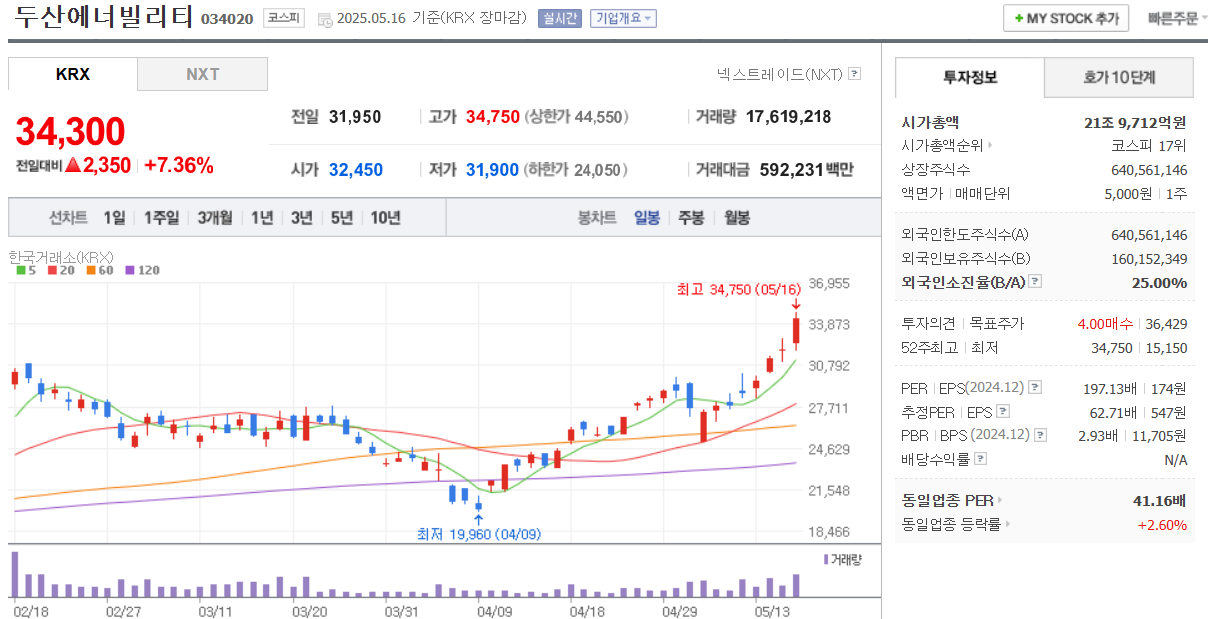Open the 호가10단계 tab
The width and height of the screenshot is (1211, 619).
(1119, 77)
